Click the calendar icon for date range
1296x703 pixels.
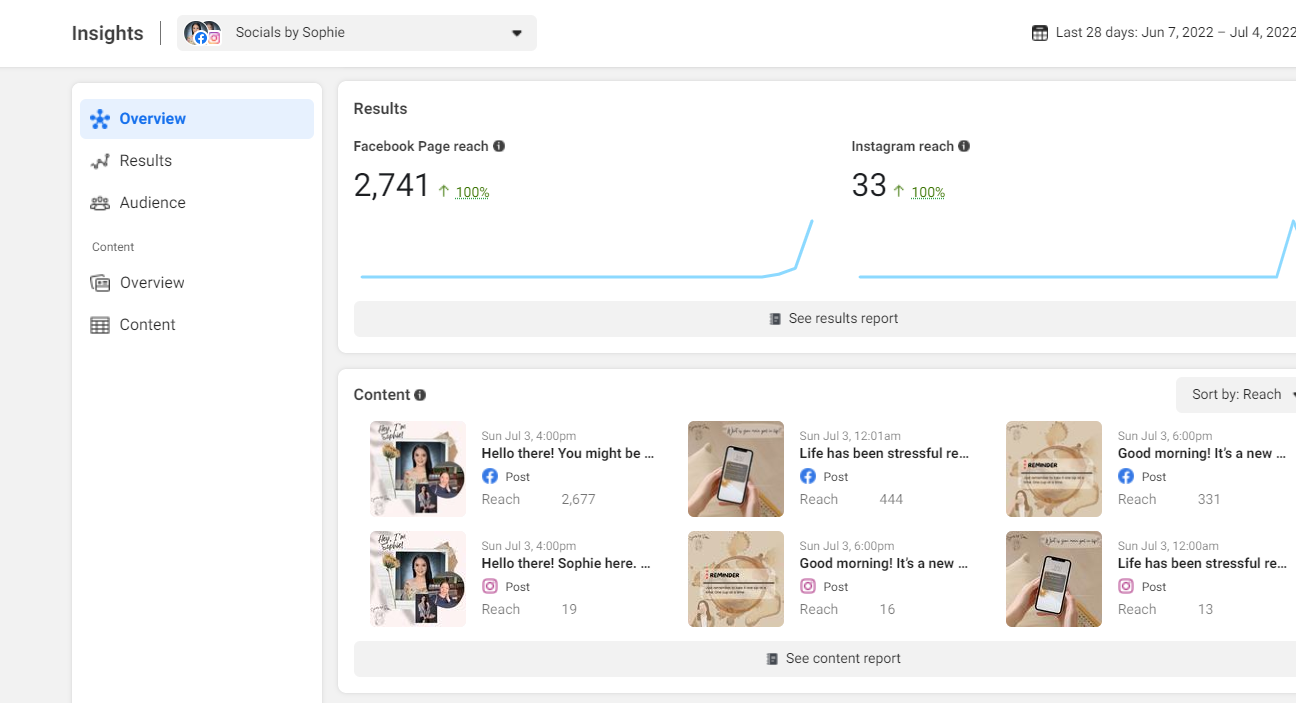pos(1040,33)
